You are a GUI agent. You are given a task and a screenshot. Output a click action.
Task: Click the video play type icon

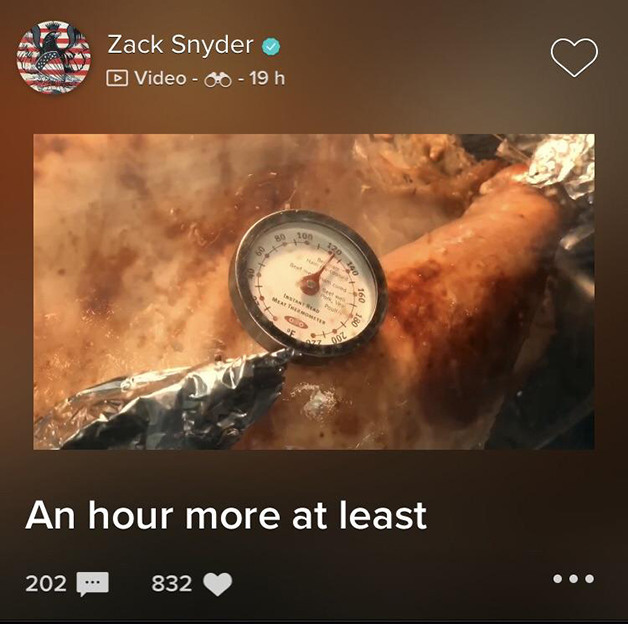tap(117, 78)
